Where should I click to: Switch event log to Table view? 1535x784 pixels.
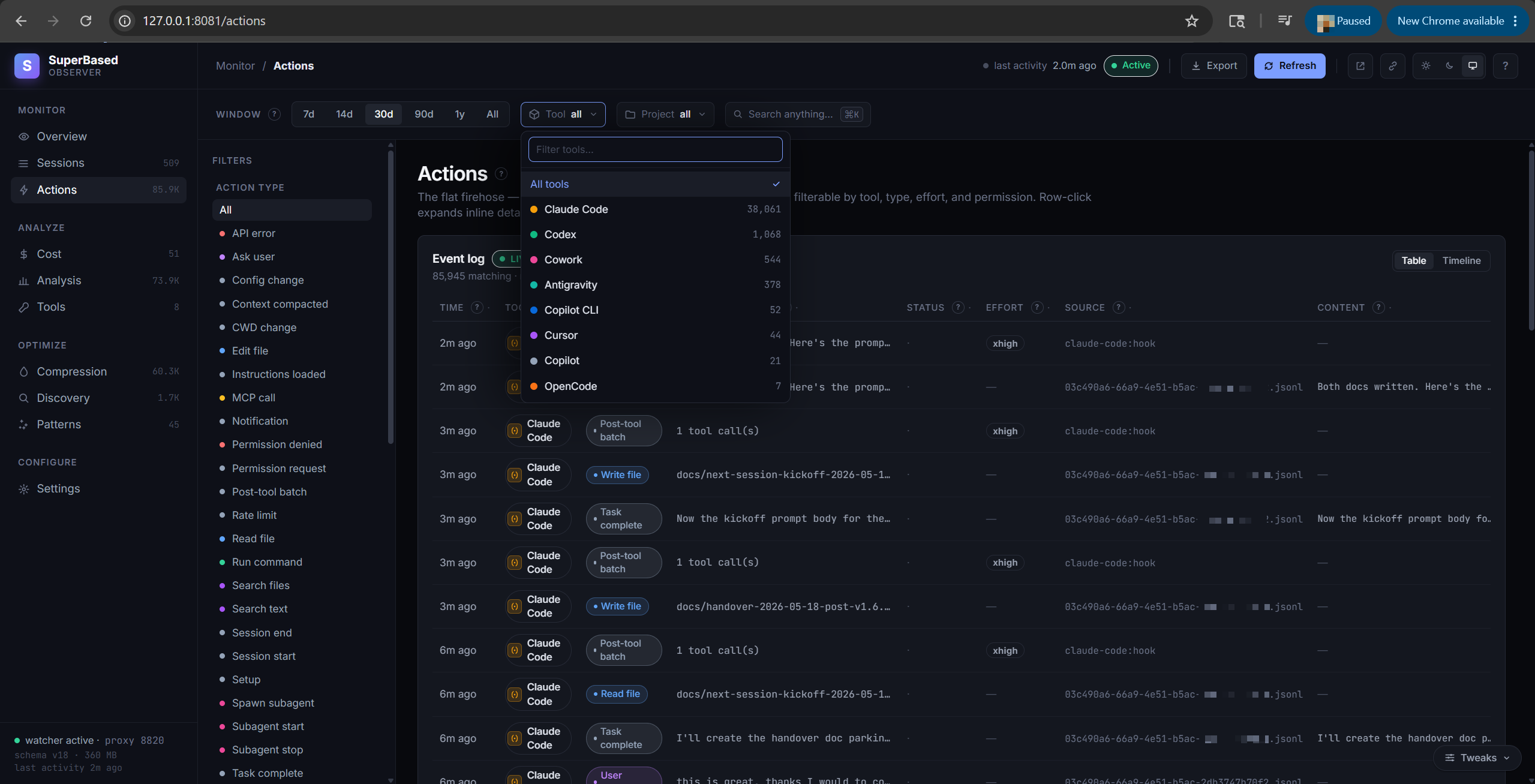coord(1414,261)
